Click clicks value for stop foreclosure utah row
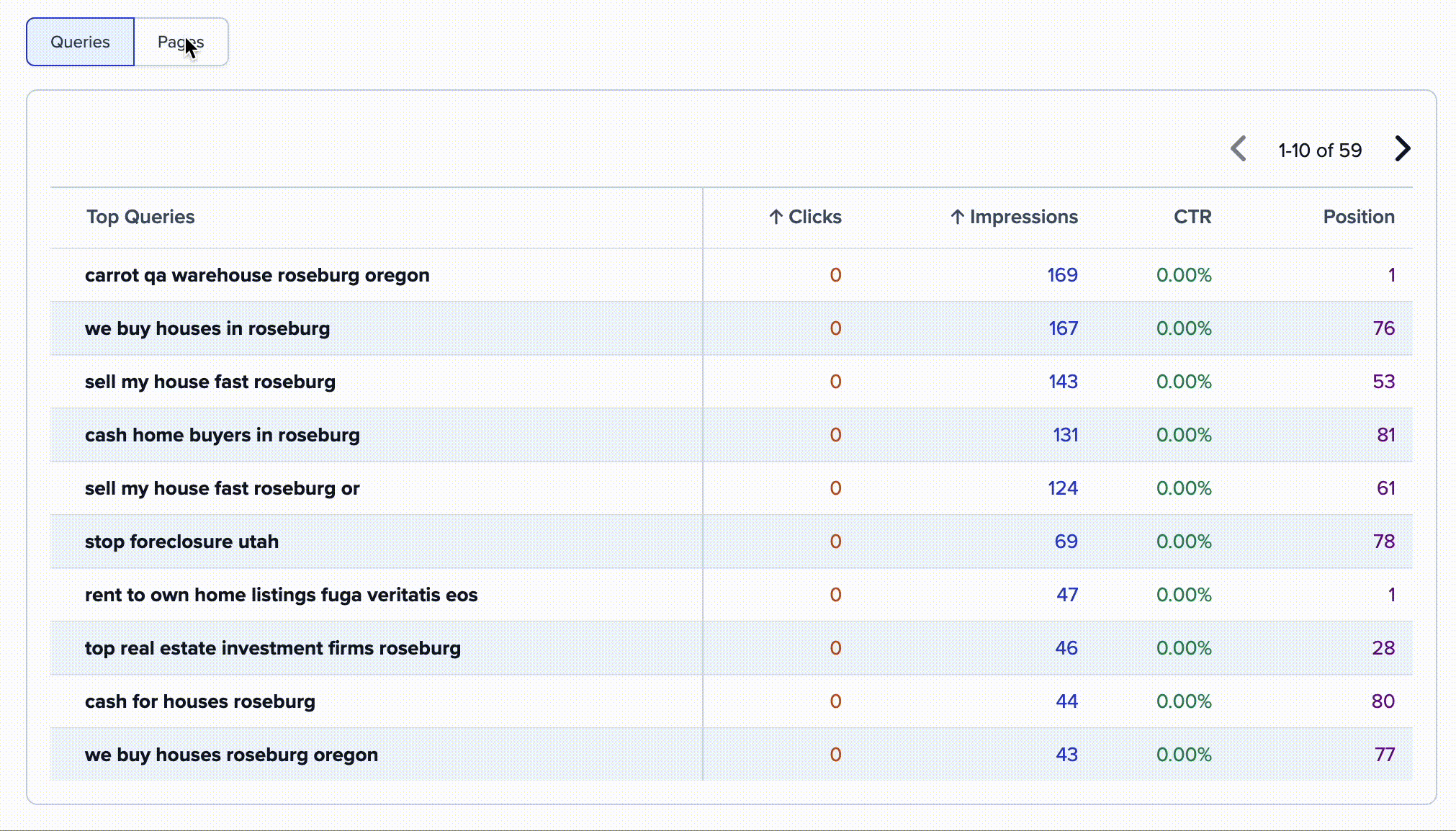The height and width of the screenshot is (831, 1456). [835, 542]
